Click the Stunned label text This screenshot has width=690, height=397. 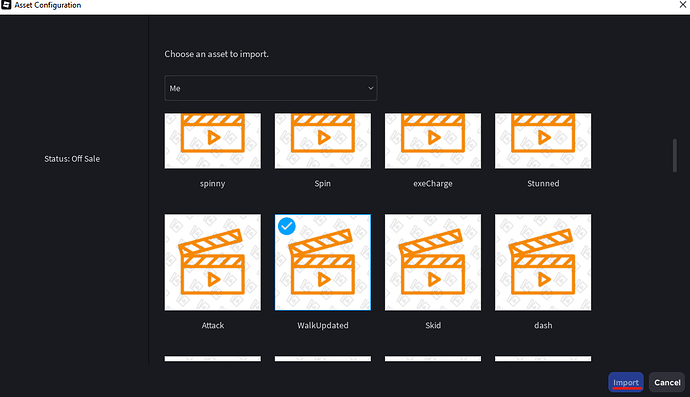click(543, 184)
